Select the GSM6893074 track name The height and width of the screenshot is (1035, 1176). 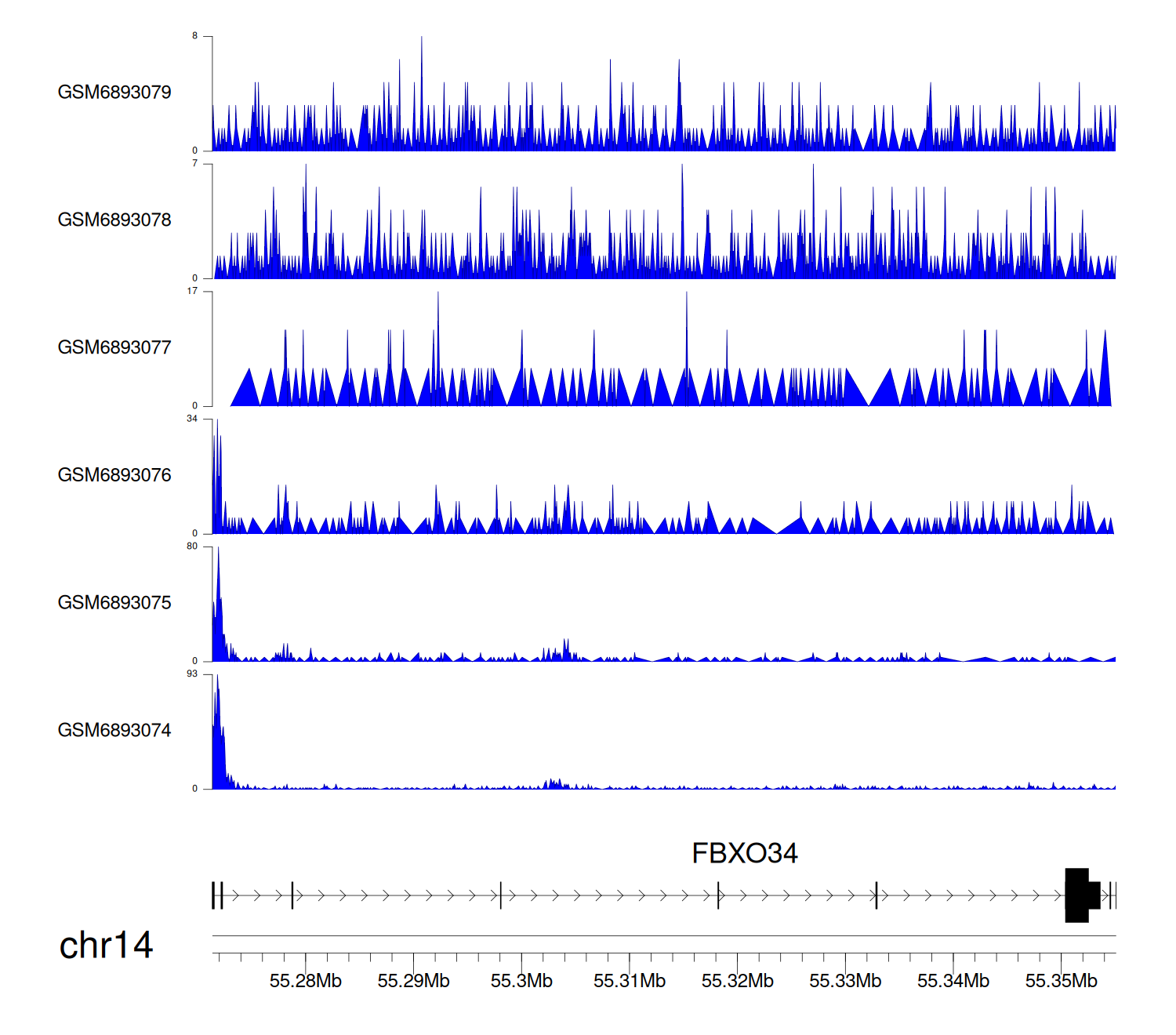(114, 731)
